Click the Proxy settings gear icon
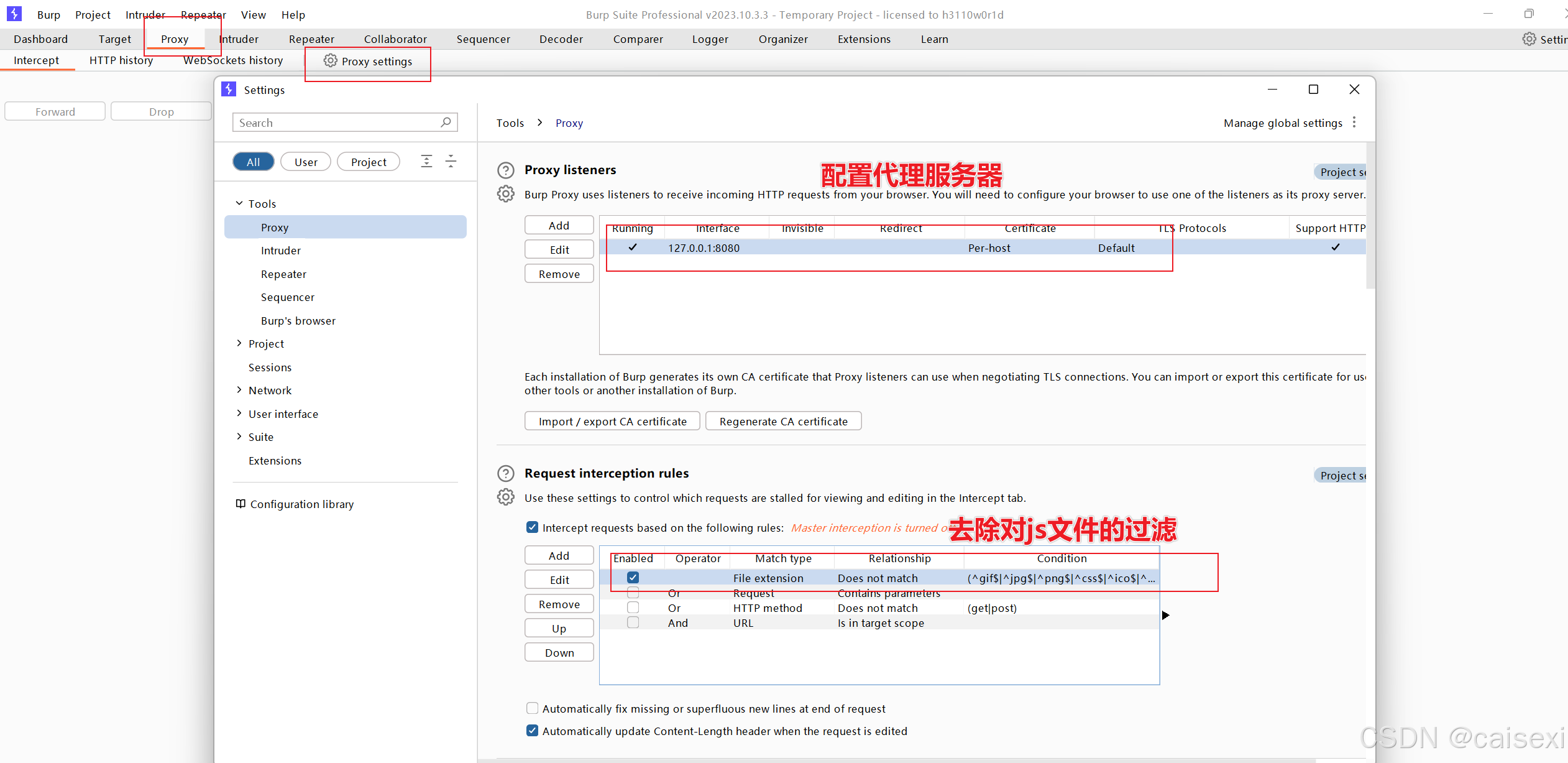Image resolution: width=1568 pixels, height=763 pixels. coord(331,60)
